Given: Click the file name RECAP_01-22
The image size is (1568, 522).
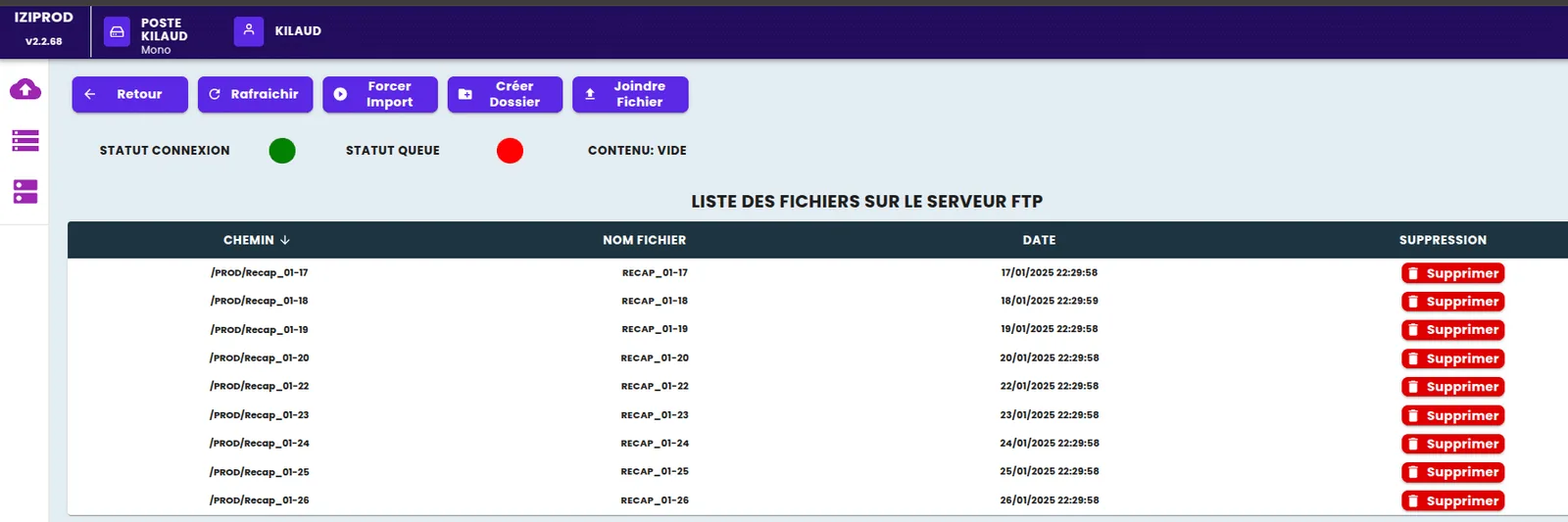Looking at the screenshot, I should [x=655, y=387].
